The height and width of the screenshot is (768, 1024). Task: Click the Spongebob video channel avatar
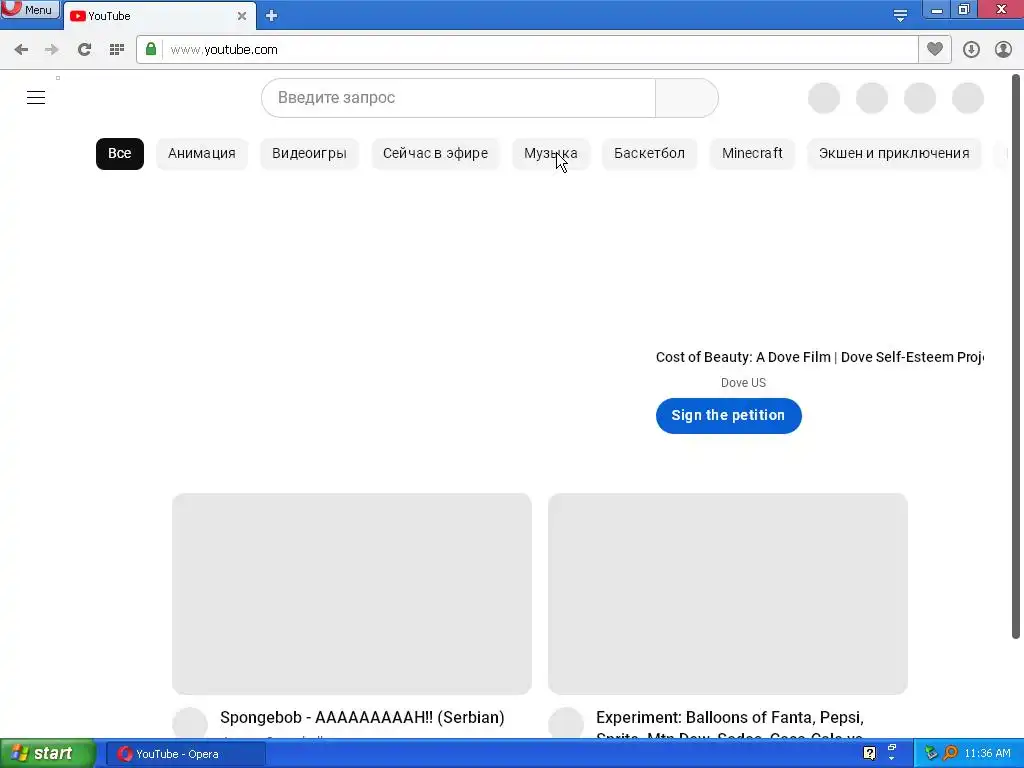(190, 724)
